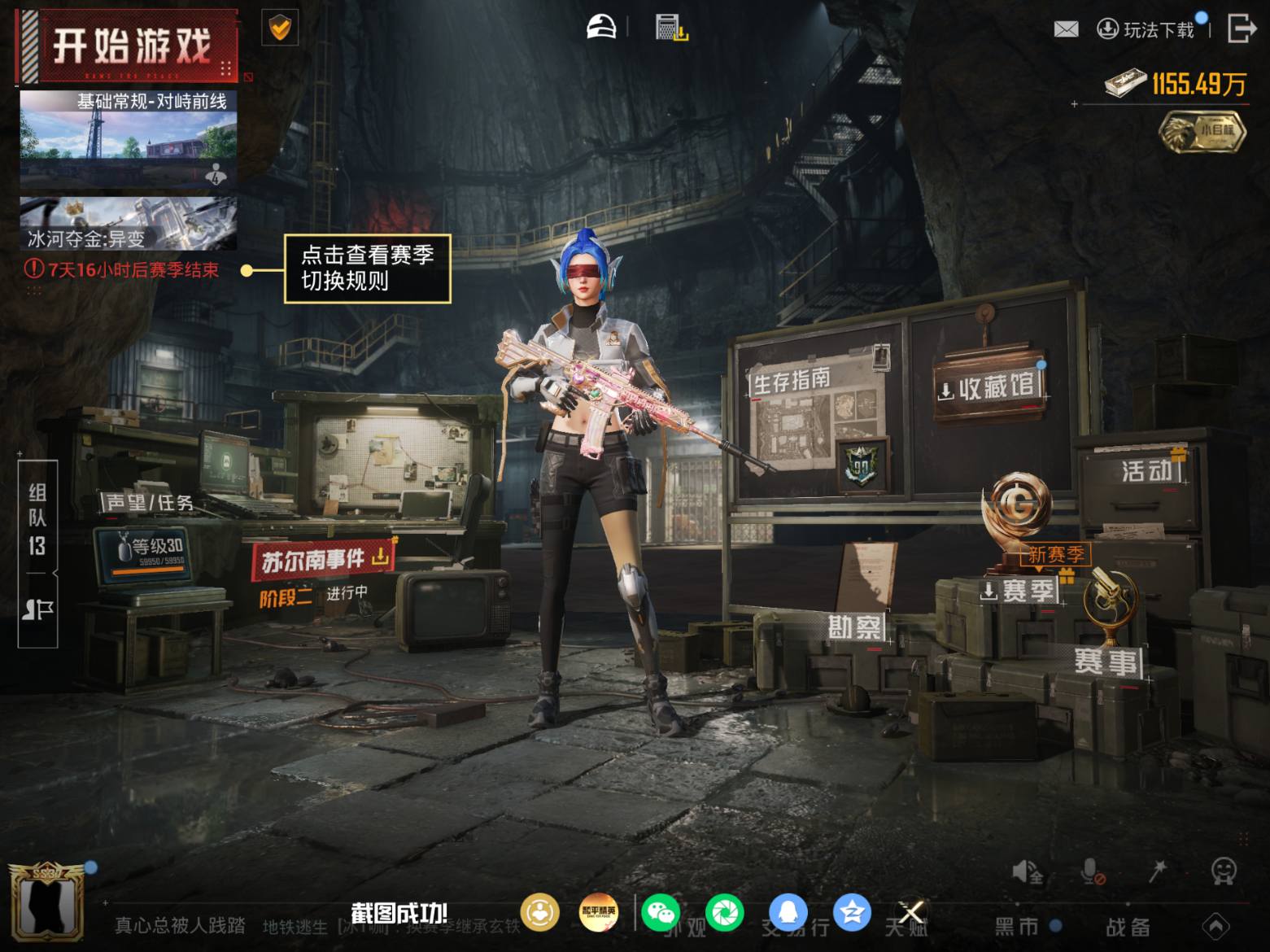Toggle the muted microphone
Screen dimensions: 1270x952
[1092, 872]
